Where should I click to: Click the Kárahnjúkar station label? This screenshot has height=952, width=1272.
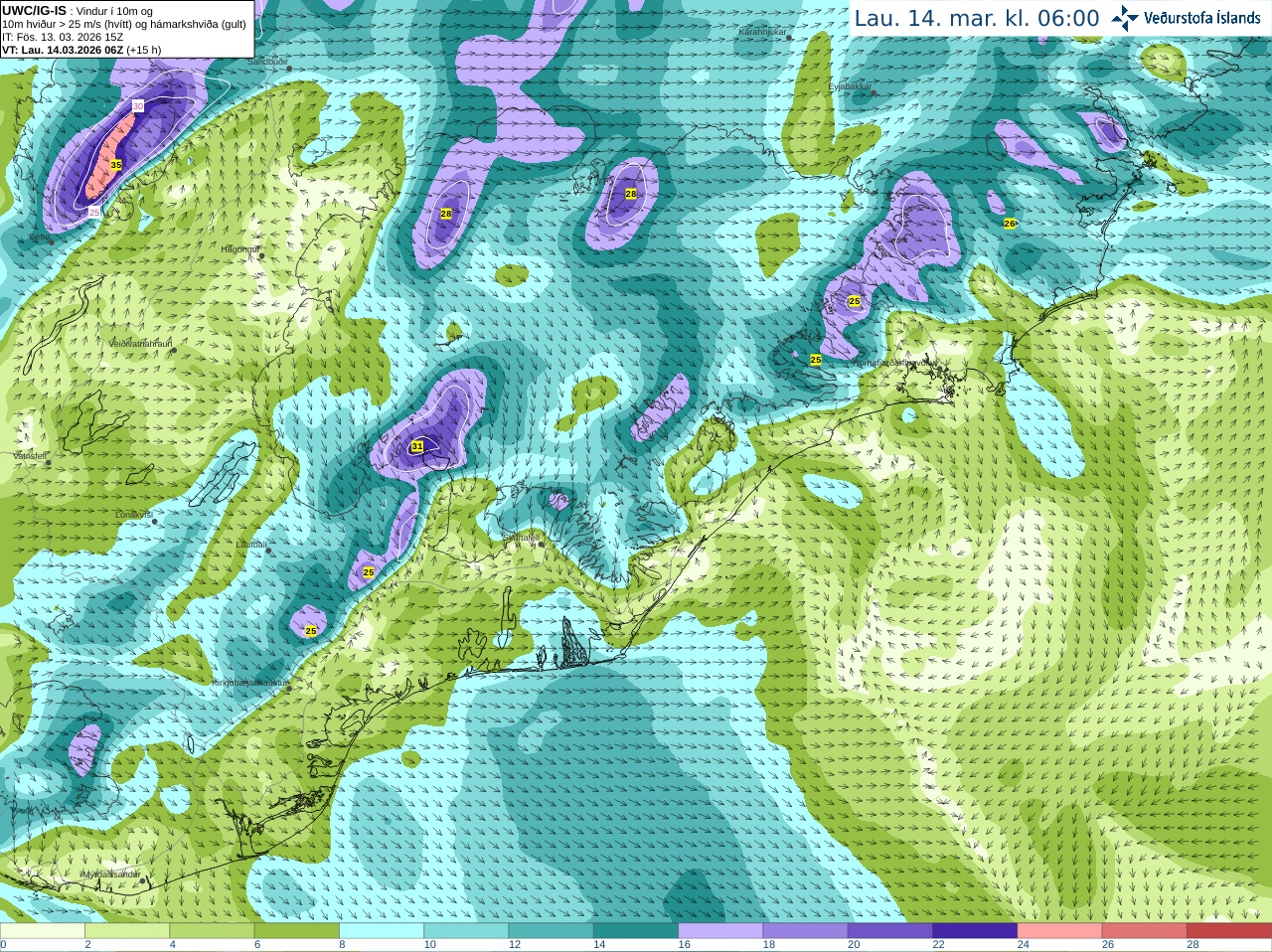click(x=762, y=32)
